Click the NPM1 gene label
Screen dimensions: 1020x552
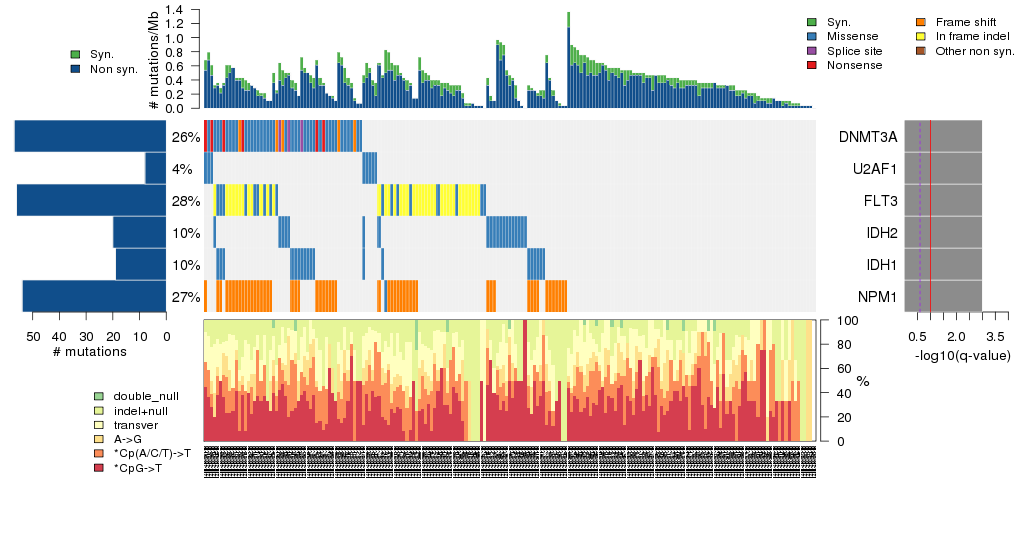[877, 297]
